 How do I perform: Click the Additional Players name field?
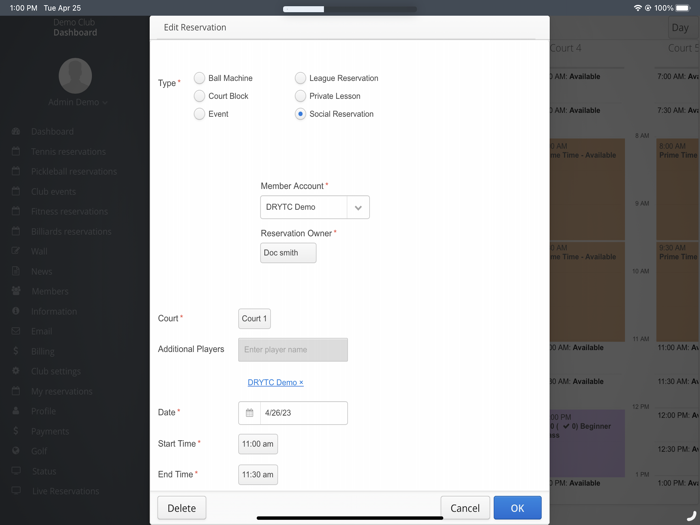[292, 350]
